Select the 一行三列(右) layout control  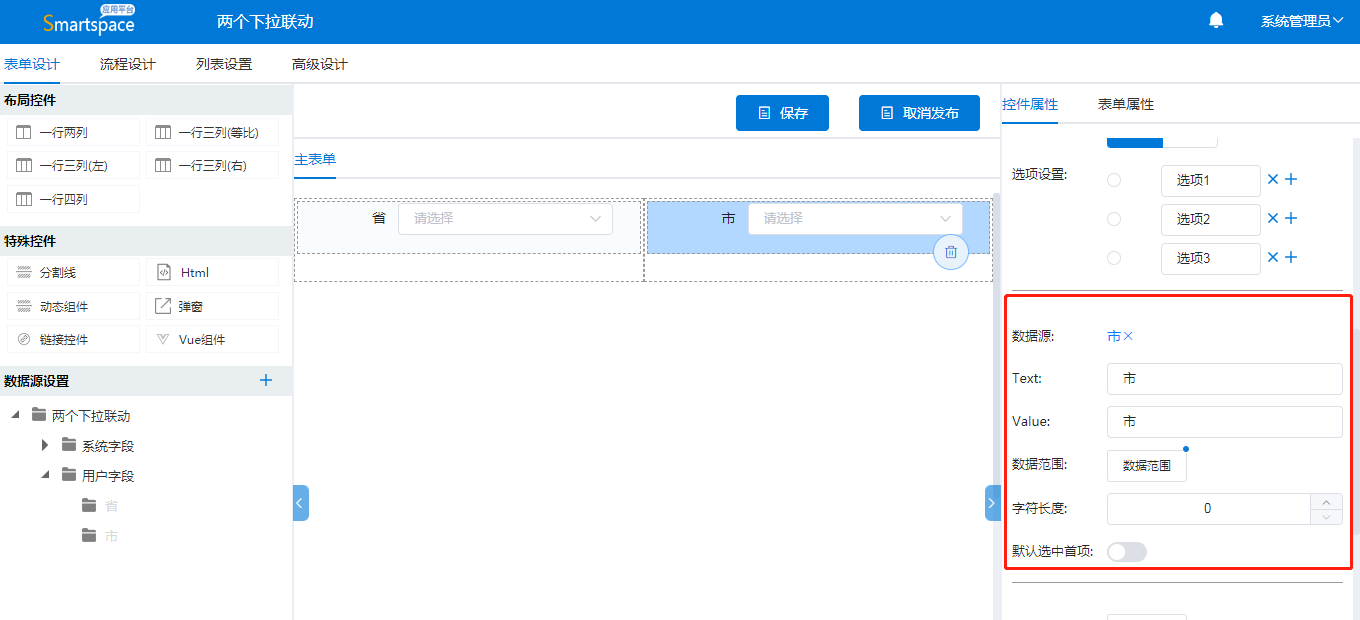point(212,165)
